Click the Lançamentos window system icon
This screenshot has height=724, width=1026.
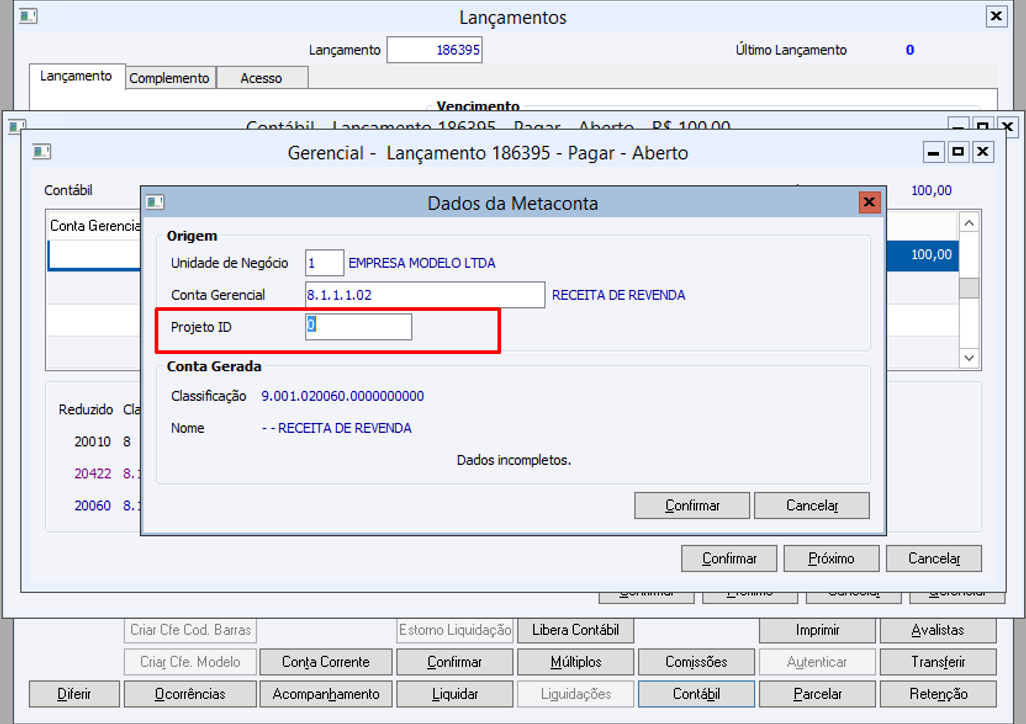pyautogui.click(x=27, y=16)
